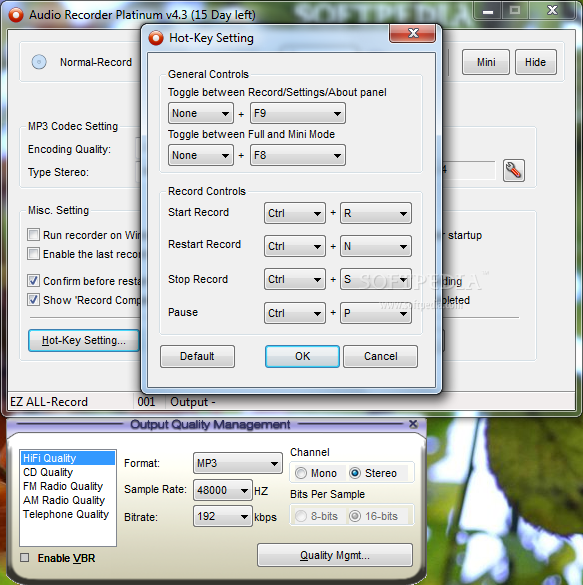Open the F9 key dropdown
Image resolution: width=583 pixels, height=585 pixels.
click(x=298, y=113)
